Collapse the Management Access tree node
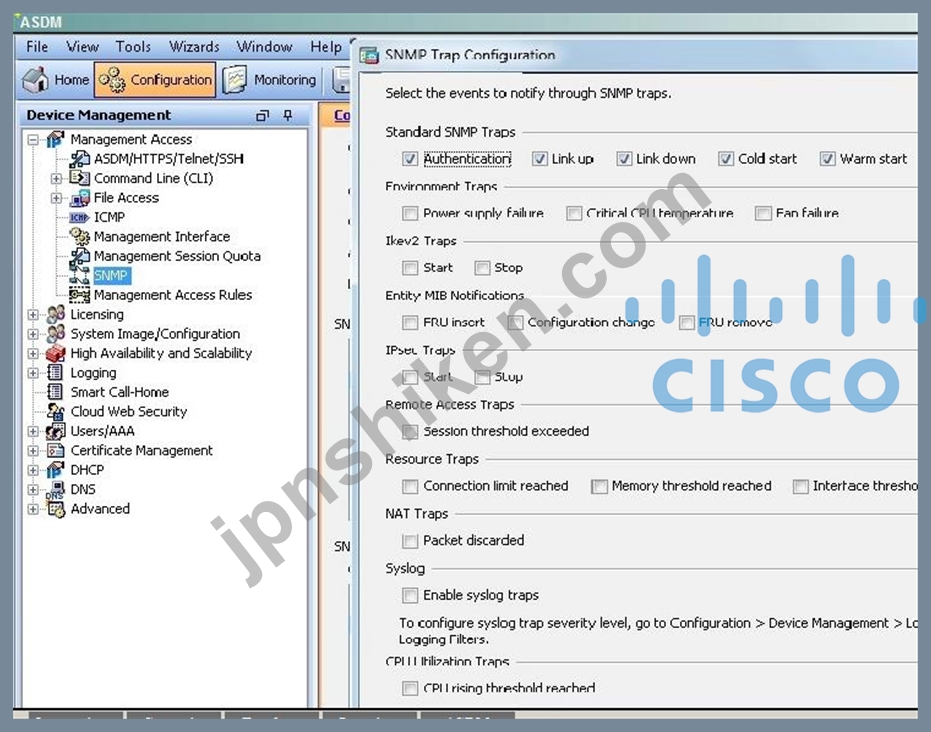931x732 pixels. pos(33,140)
